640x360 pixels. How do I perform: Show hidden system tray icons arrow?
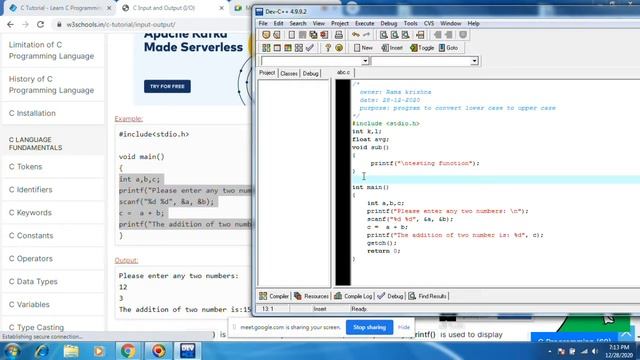[x=549, y=351]
